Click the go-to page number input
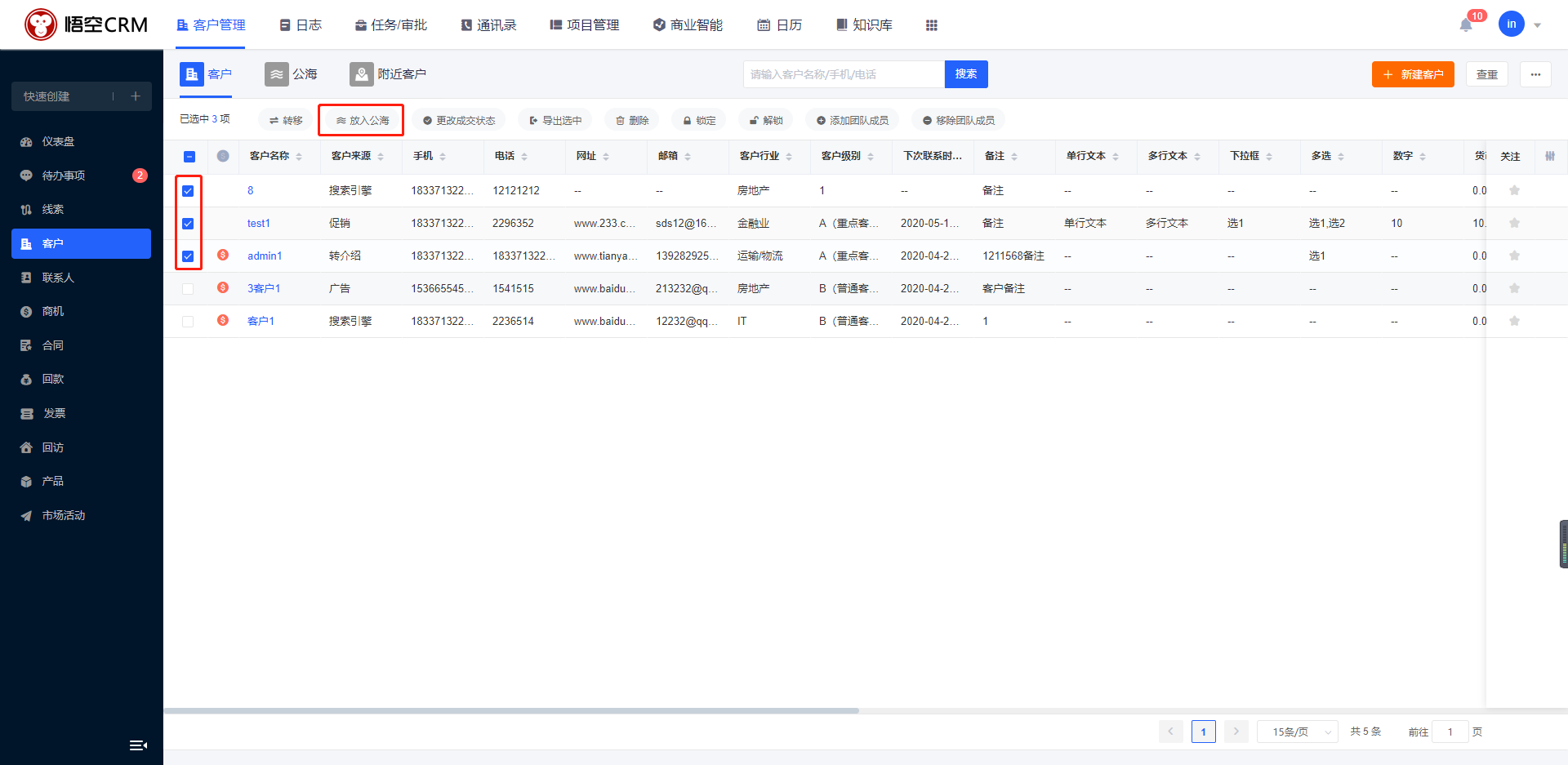Screen dimensions: 1568x765 [1450, 732]
